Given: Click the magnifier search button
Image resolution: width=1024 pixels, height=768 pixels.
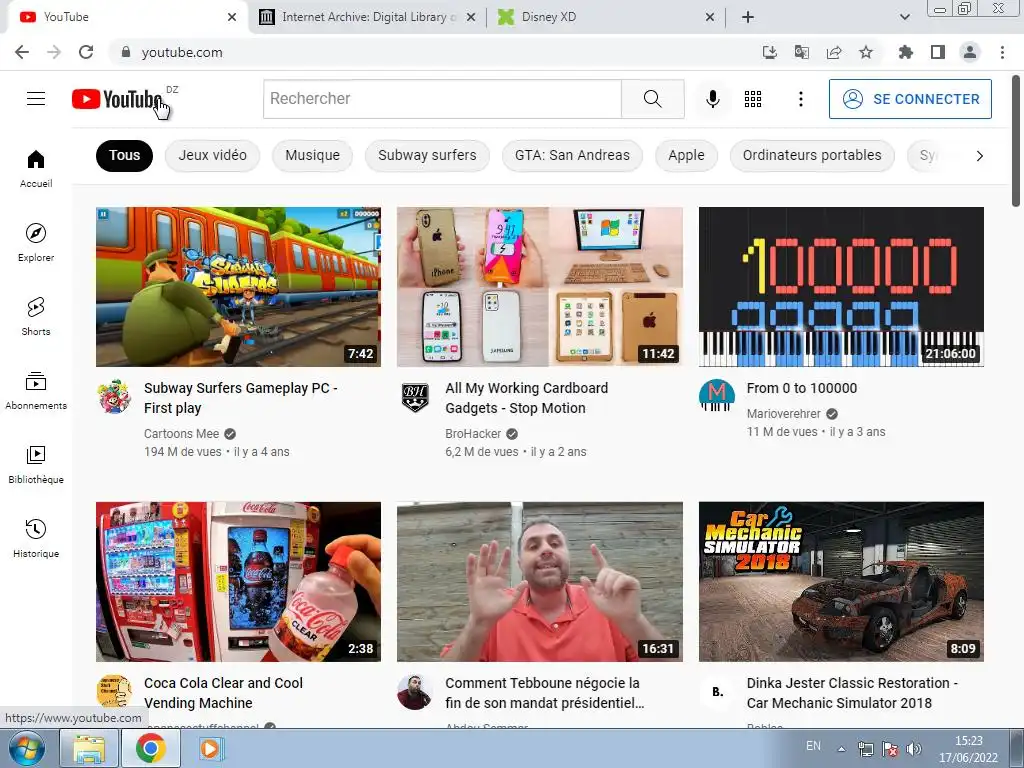Looking at the screenshot, I should tap(652, 99).
